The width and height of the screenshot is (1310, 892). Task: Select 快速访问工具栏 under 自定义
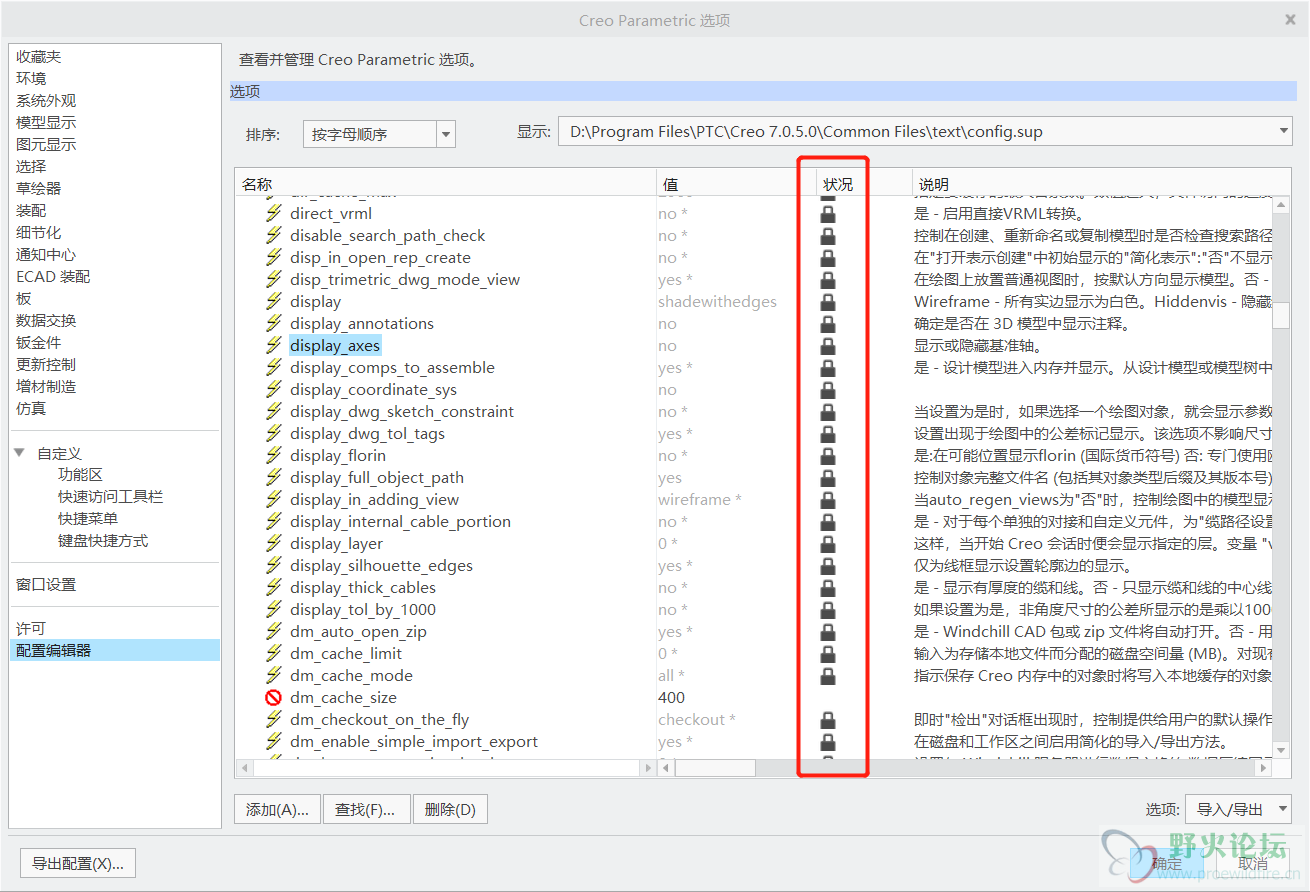(110, 496)
